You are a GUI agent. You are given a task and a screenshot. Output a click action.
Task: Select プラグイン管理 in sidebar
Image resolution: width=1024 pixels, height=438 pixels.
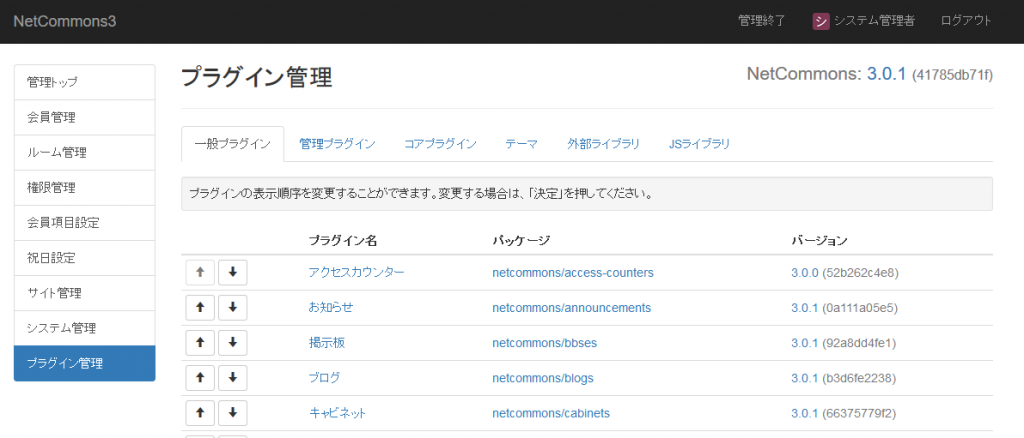tap(84, 364)
